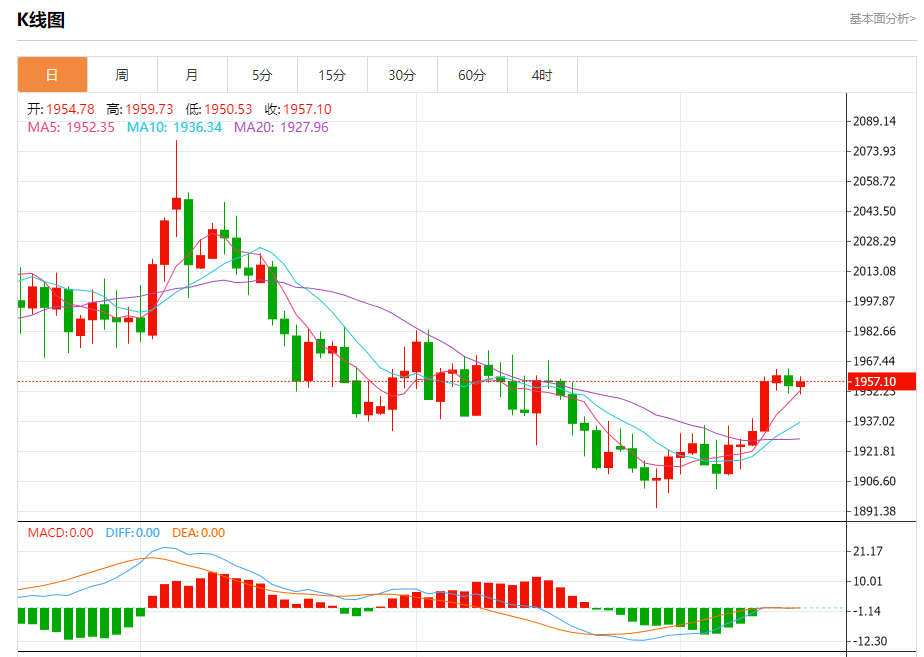Screen dimensions: 924x657
Task: Click the 2043.50 price axis label
Action: (874, 212)
